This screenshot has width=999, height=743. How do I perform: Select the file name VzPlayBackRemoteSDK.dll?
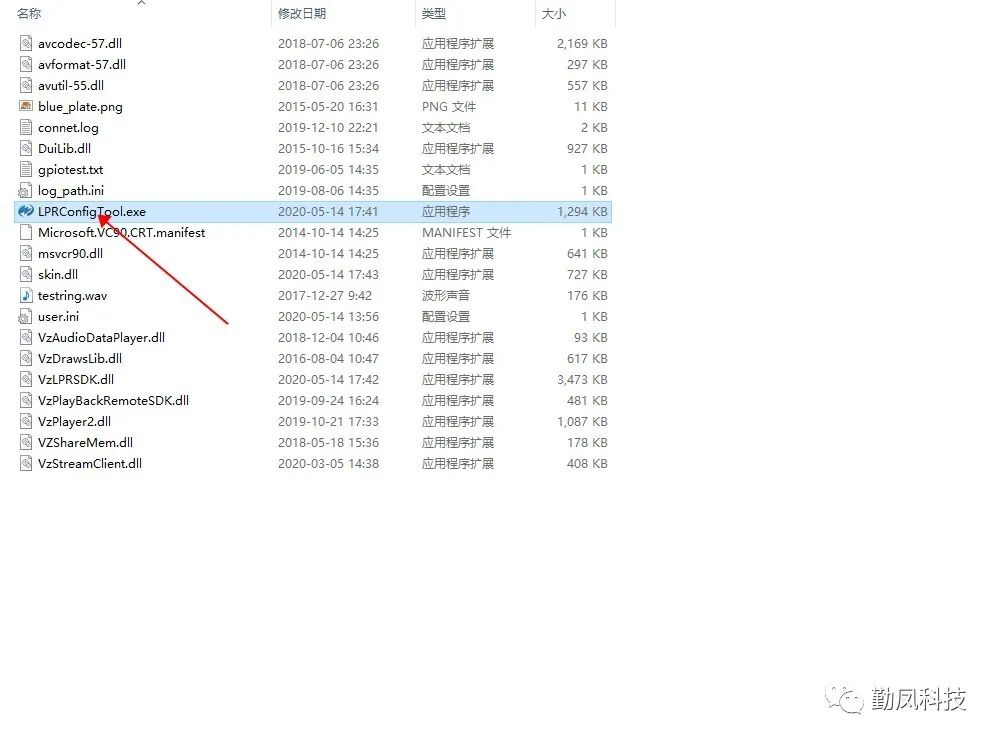pos(113,401)
